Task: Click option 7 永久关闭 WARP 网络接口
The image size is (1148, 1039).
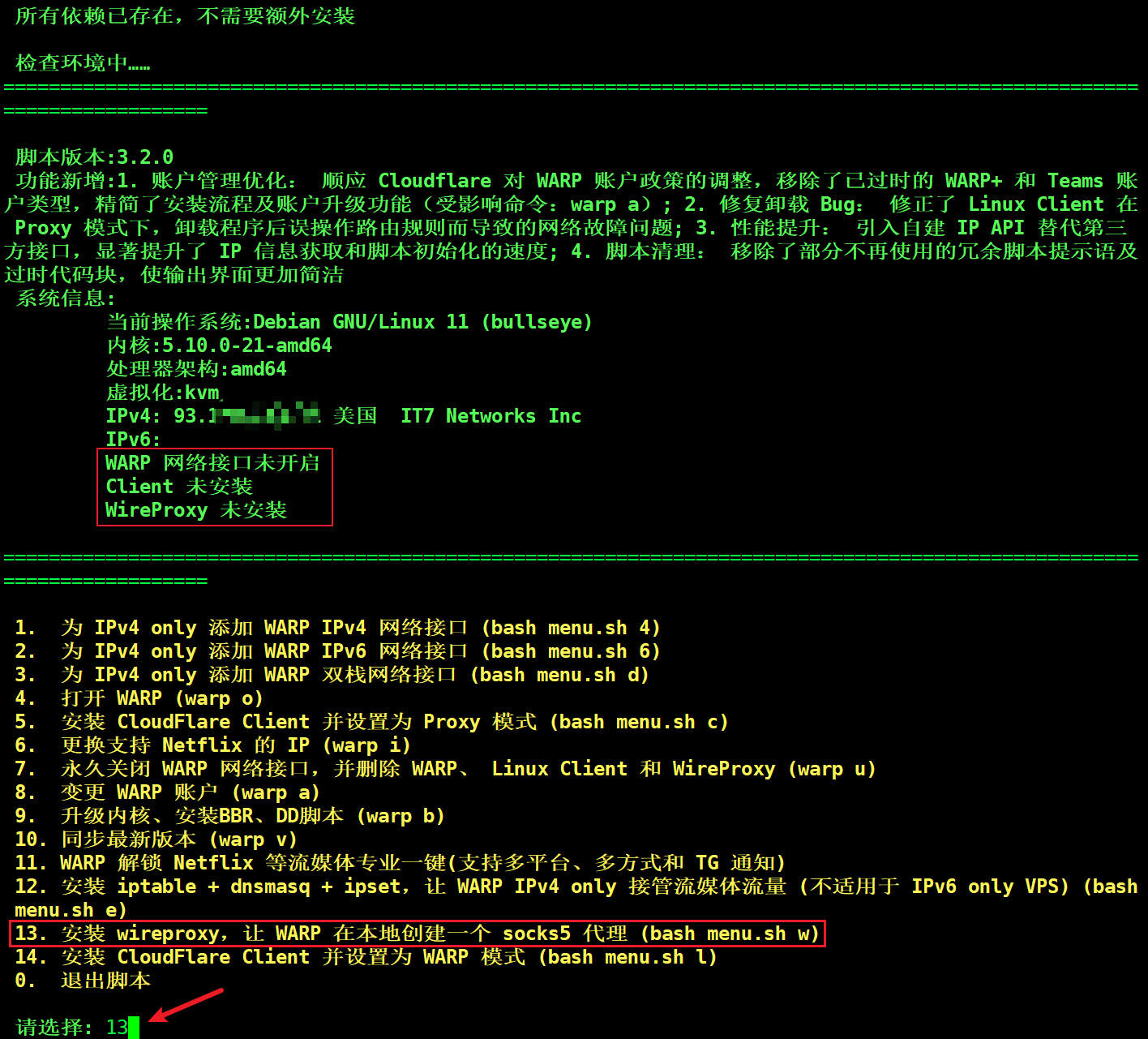Action: coord(444,769)
